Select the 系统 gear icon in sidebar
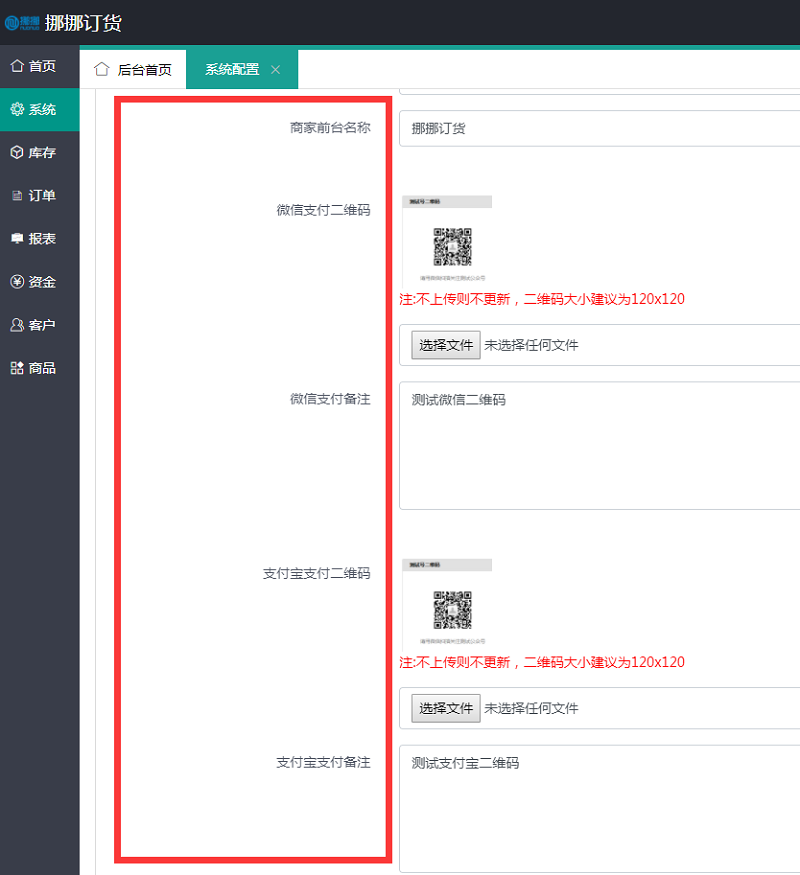The height and width of the screenshot is (875, 800). (x=17, y=109)
